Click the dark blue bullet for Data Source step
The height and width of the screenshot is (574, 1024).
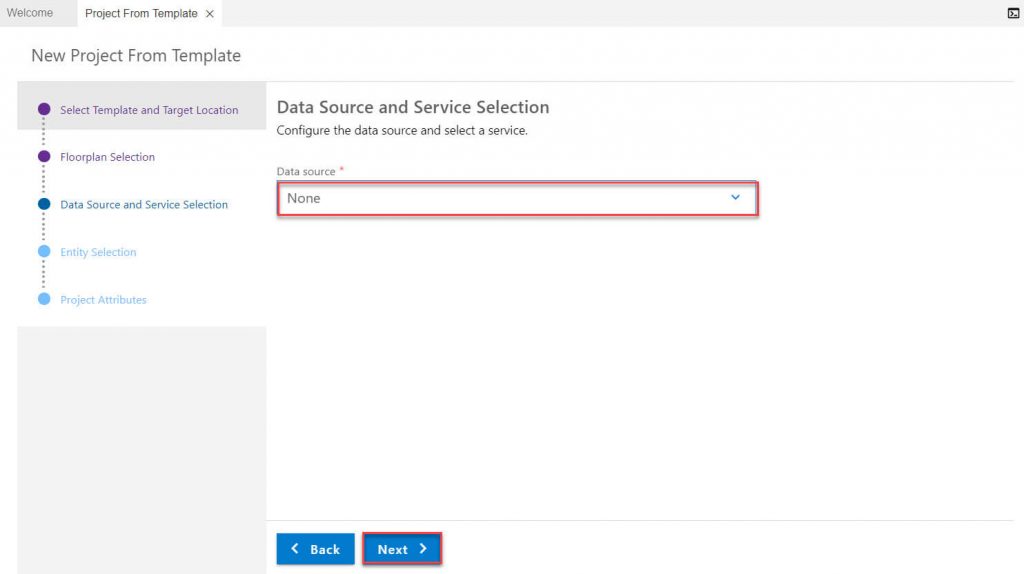point(44,204)
